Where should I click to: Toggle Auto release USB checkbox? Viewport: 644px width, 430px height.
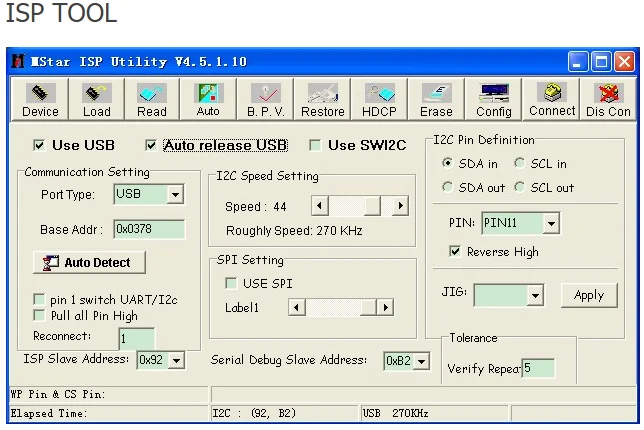pos(151,145)
